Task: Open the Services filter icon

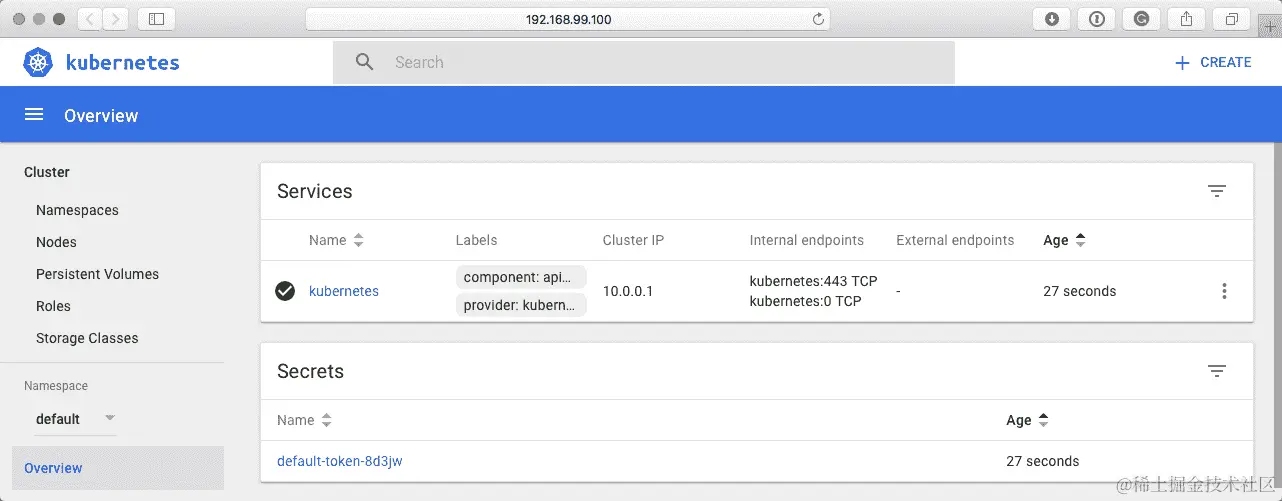Action: coord(1216,191)
